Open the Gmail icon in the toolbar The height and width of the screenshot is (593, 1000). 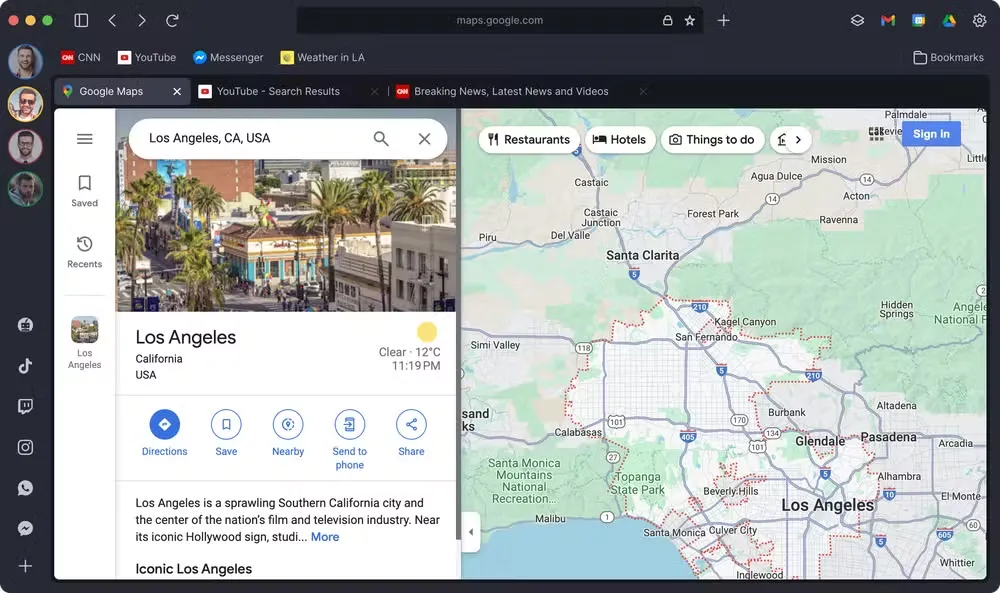coord(888,20)
